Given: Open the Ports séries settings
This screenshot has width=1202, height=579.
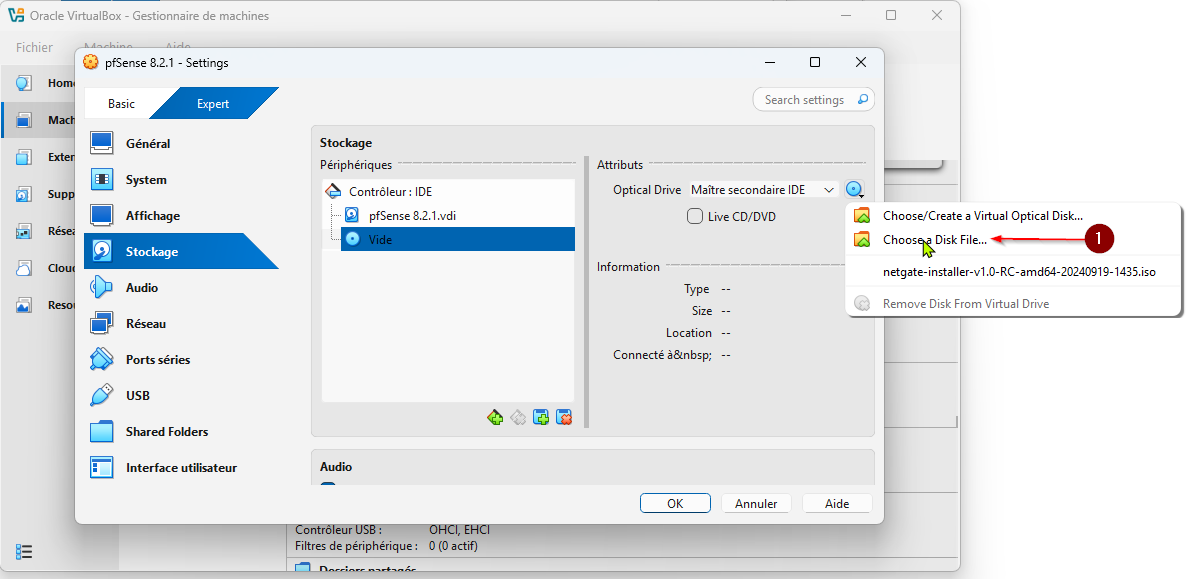Looking at the screenshot, I should pos(157,360).
